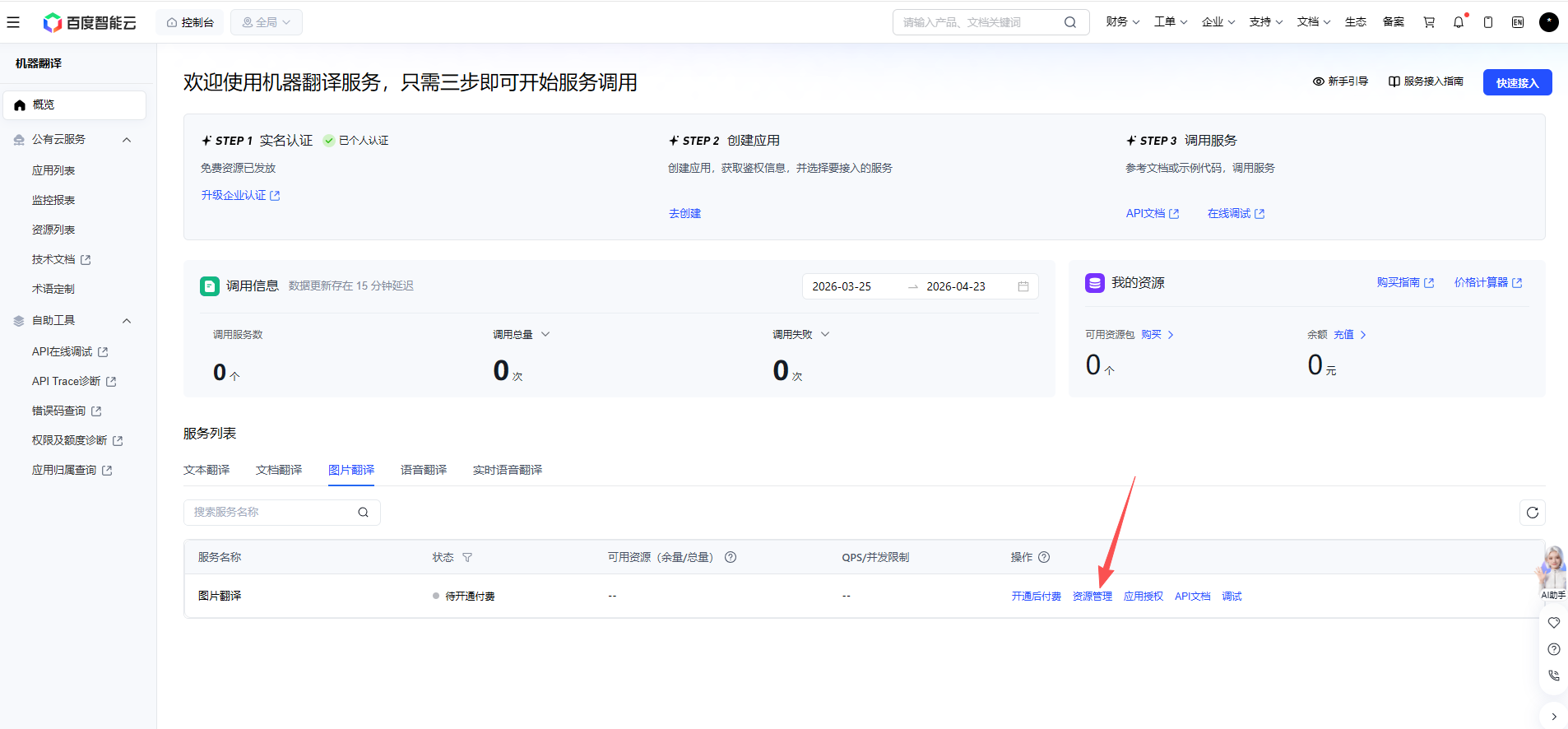Click the Baidu AI Cloud logo
The width and height of the screenshot is (1568, 729).
[90, 22]
